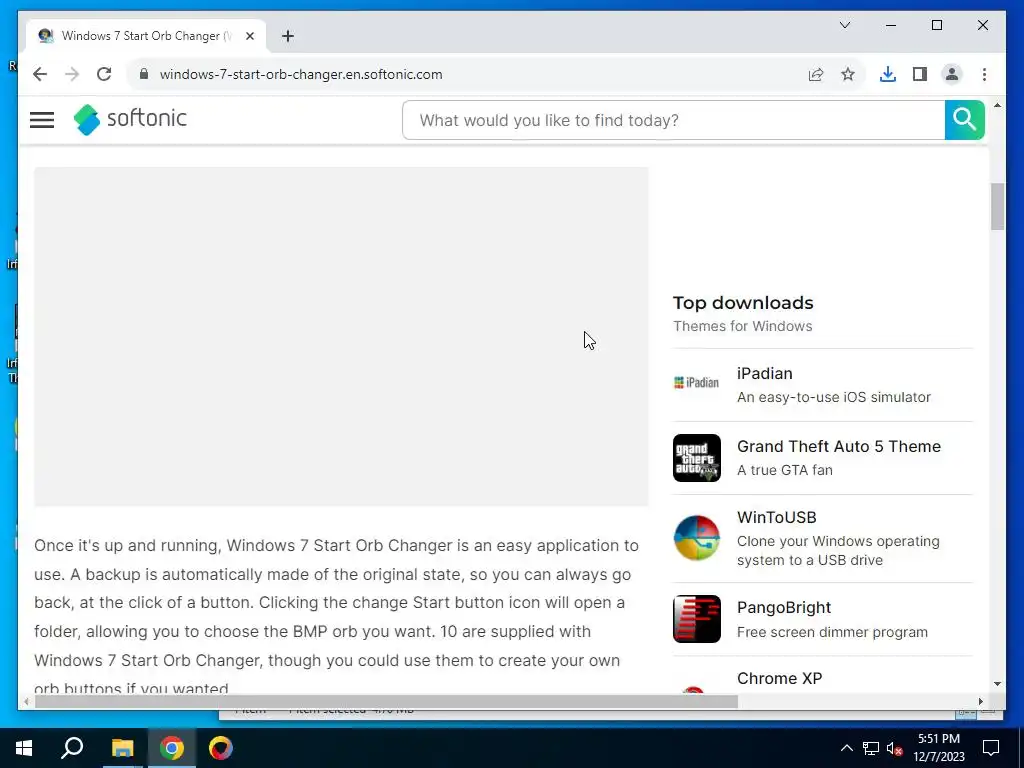The width and height of the screenshot is (1024, 768).
Task: Open the Grand Theft Auto 5 Theme link
Action: (x=839, y=447)
